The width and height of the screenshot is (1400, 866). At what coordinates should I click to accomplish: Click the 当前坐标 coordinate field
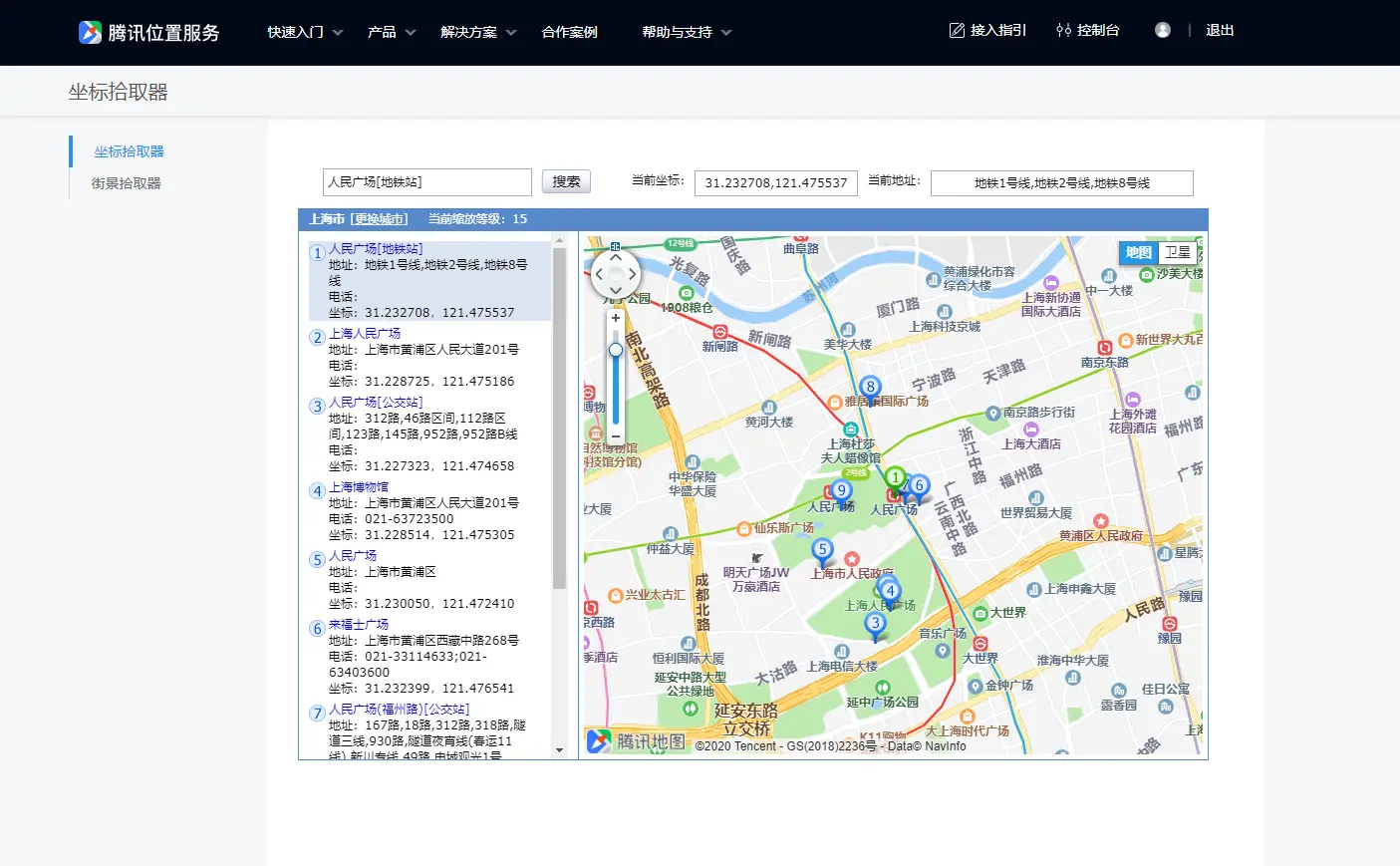tap(776, 183)
